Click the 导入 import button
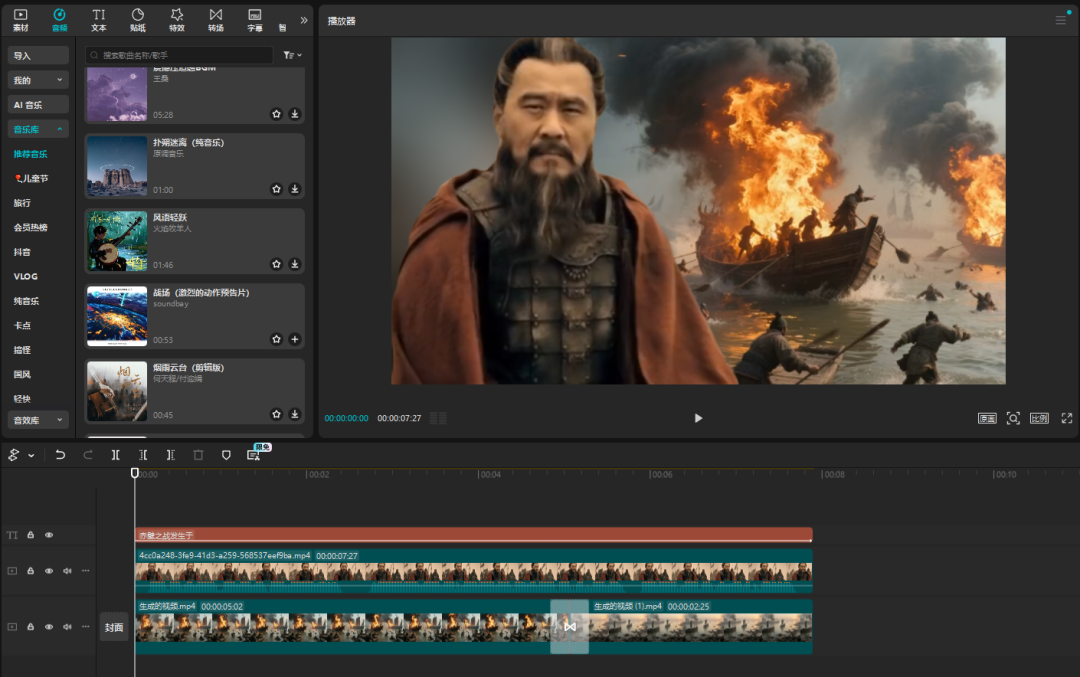 (38, 56)
